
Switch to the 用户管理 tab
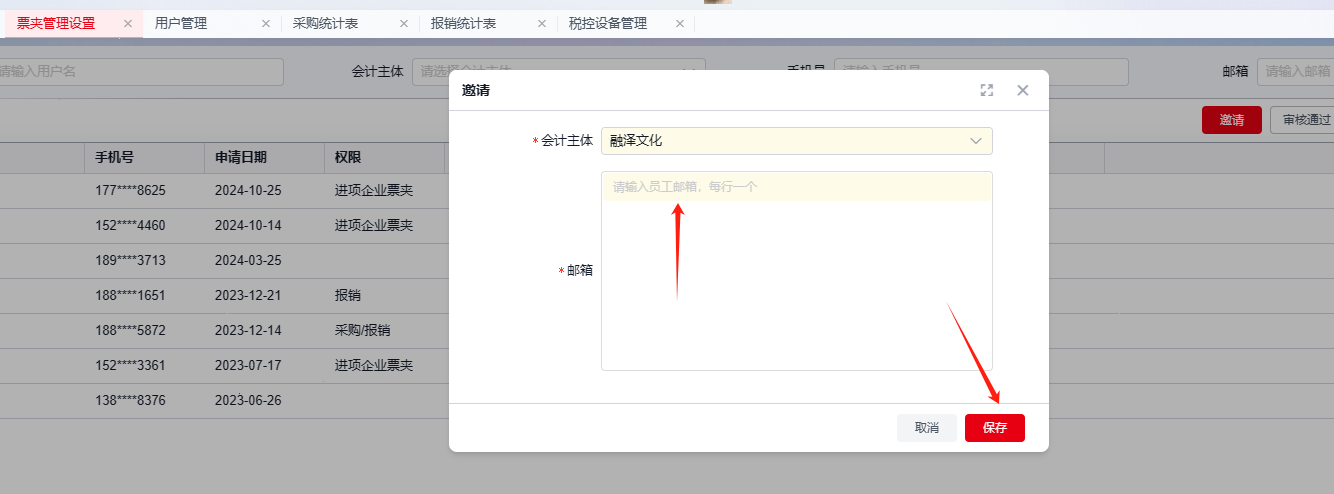click(x=181, y=24)
